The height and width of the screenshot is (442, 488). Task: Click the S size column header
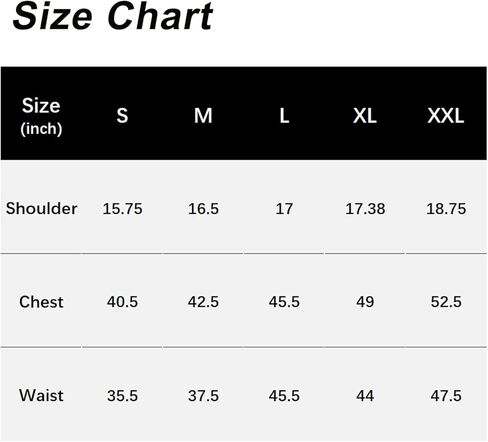(x=122, y=116)
